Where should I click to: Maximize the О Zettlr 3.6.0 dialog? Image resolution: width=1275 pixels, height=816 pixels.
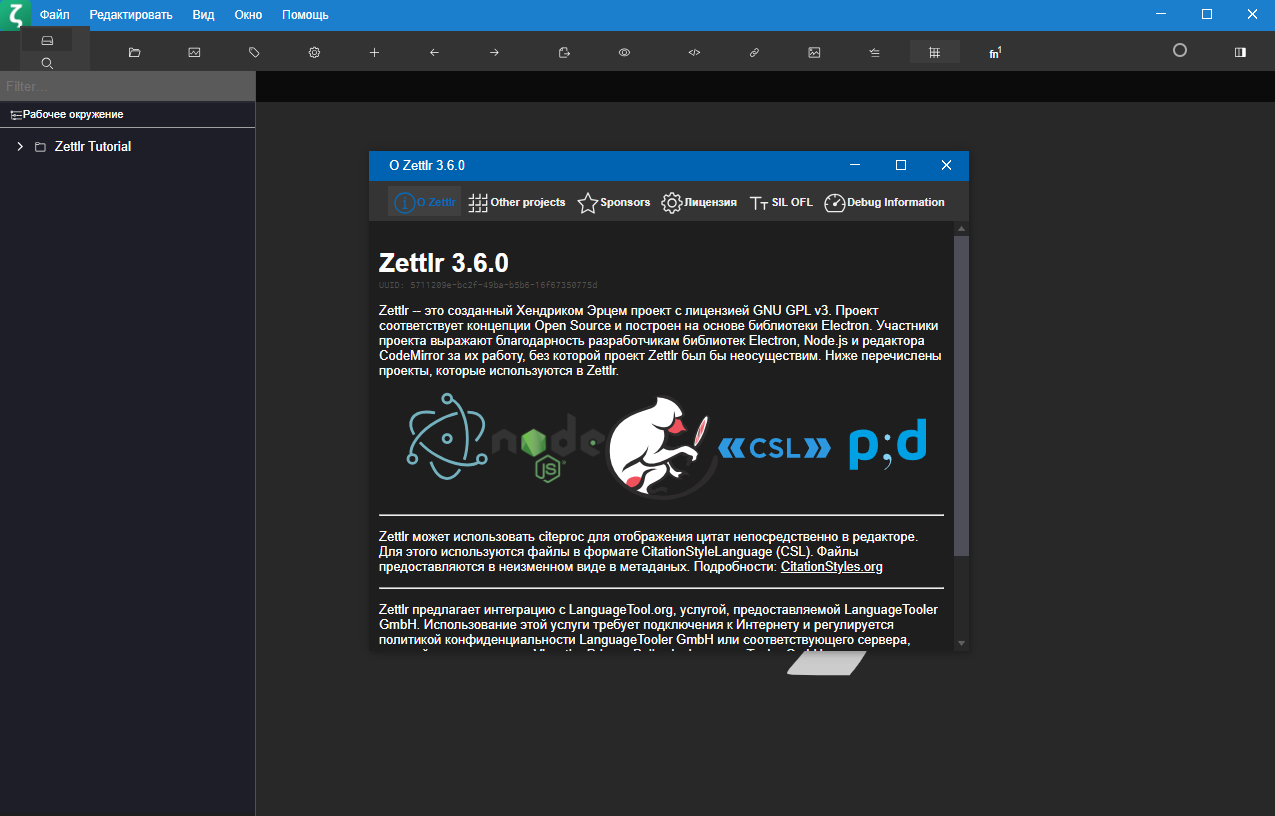(900, 166)
